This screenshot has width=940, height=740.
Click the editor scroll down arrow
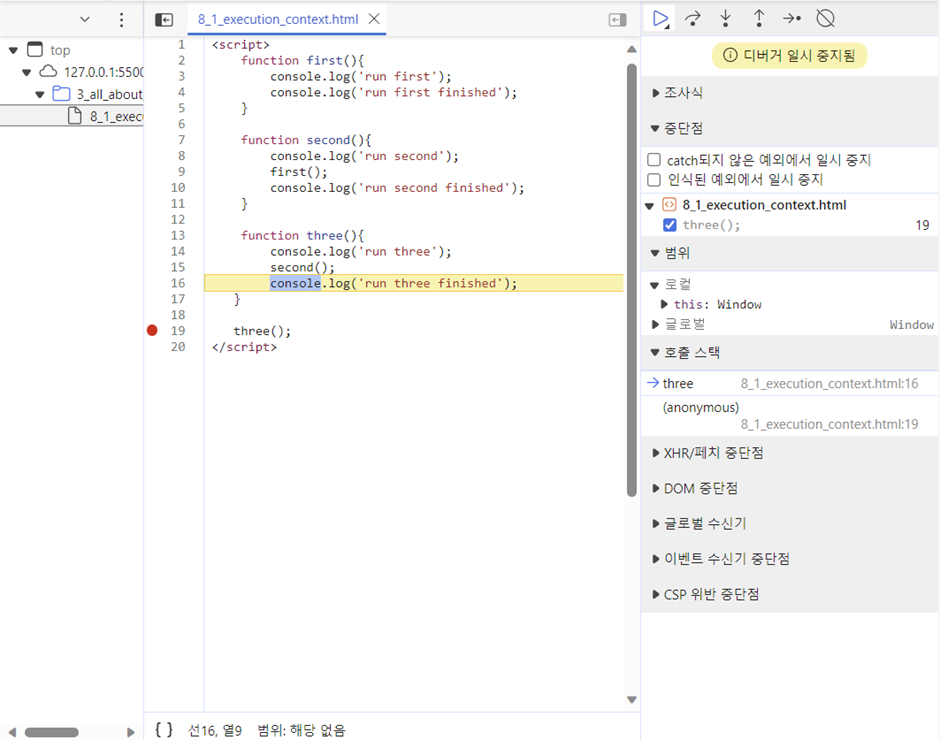coord(631,699)
